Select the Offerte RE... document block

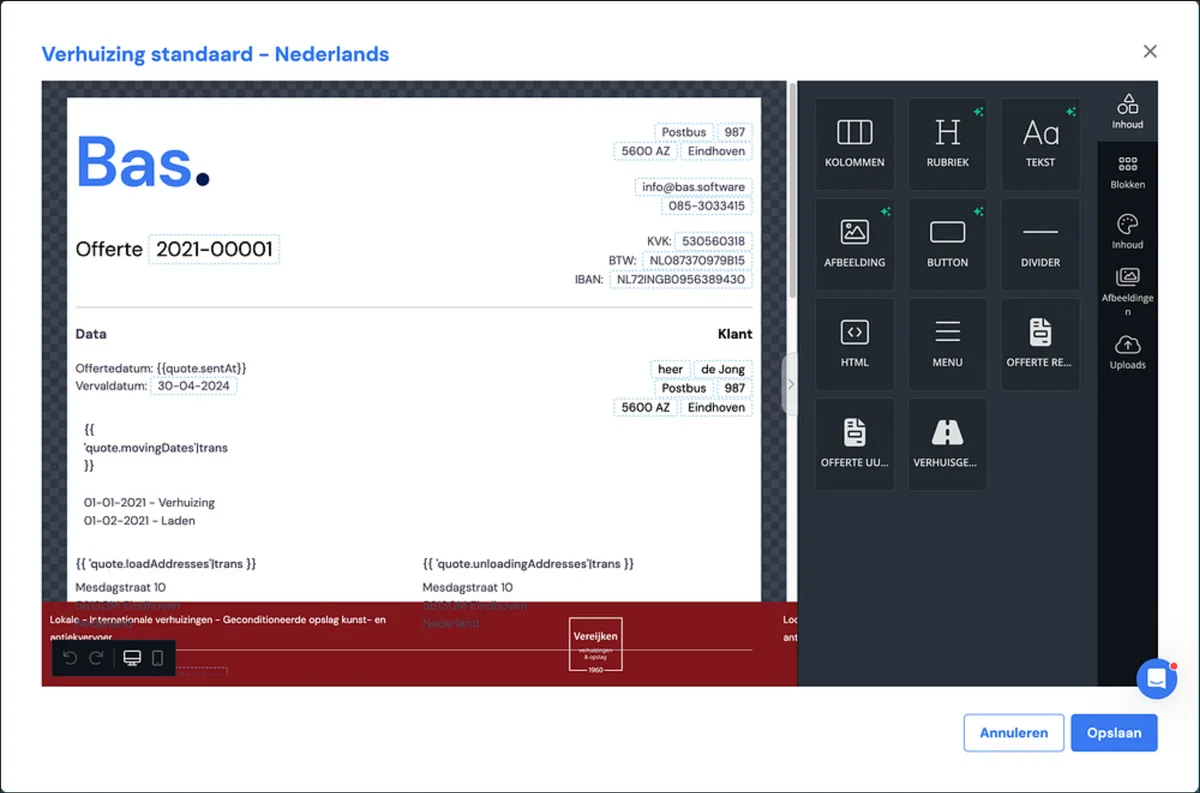tap(1040, 344)
